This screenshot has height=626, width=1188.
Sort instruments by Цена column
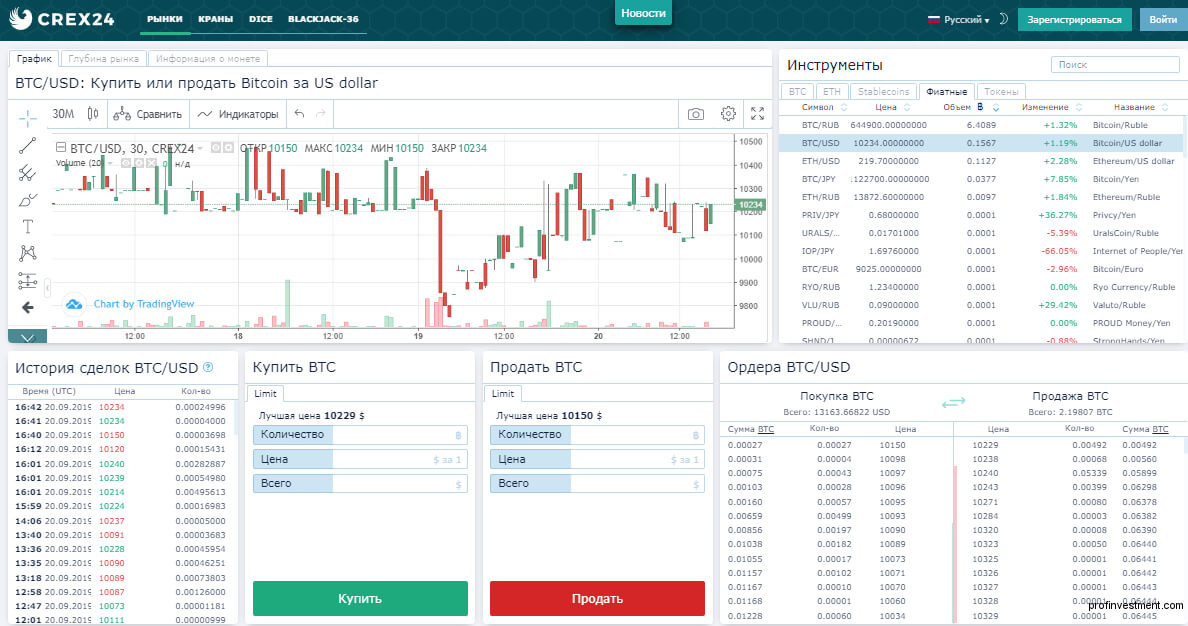point(893,108)
